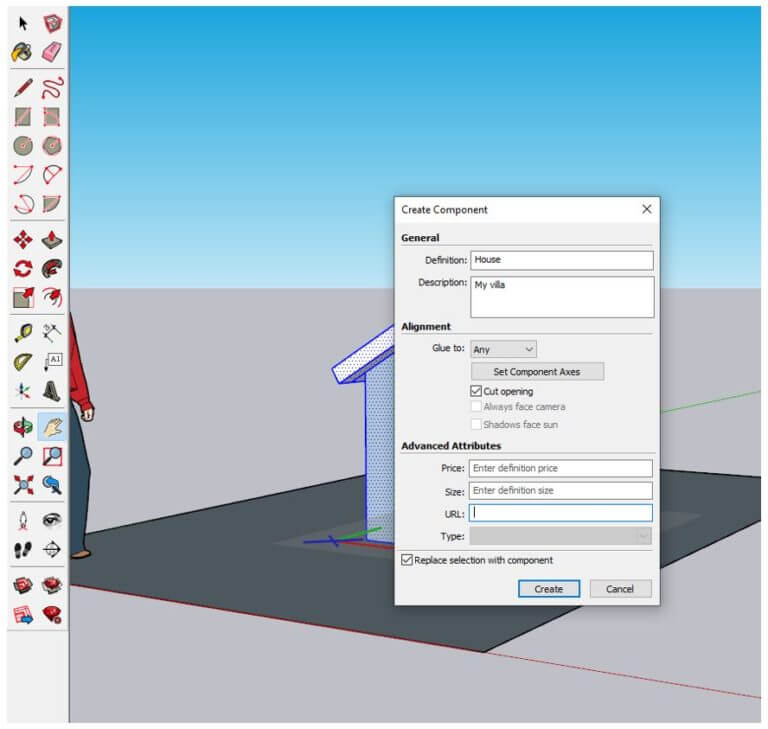
Task: Choose the Paint Bucket tool
Action: click(22, 52)
